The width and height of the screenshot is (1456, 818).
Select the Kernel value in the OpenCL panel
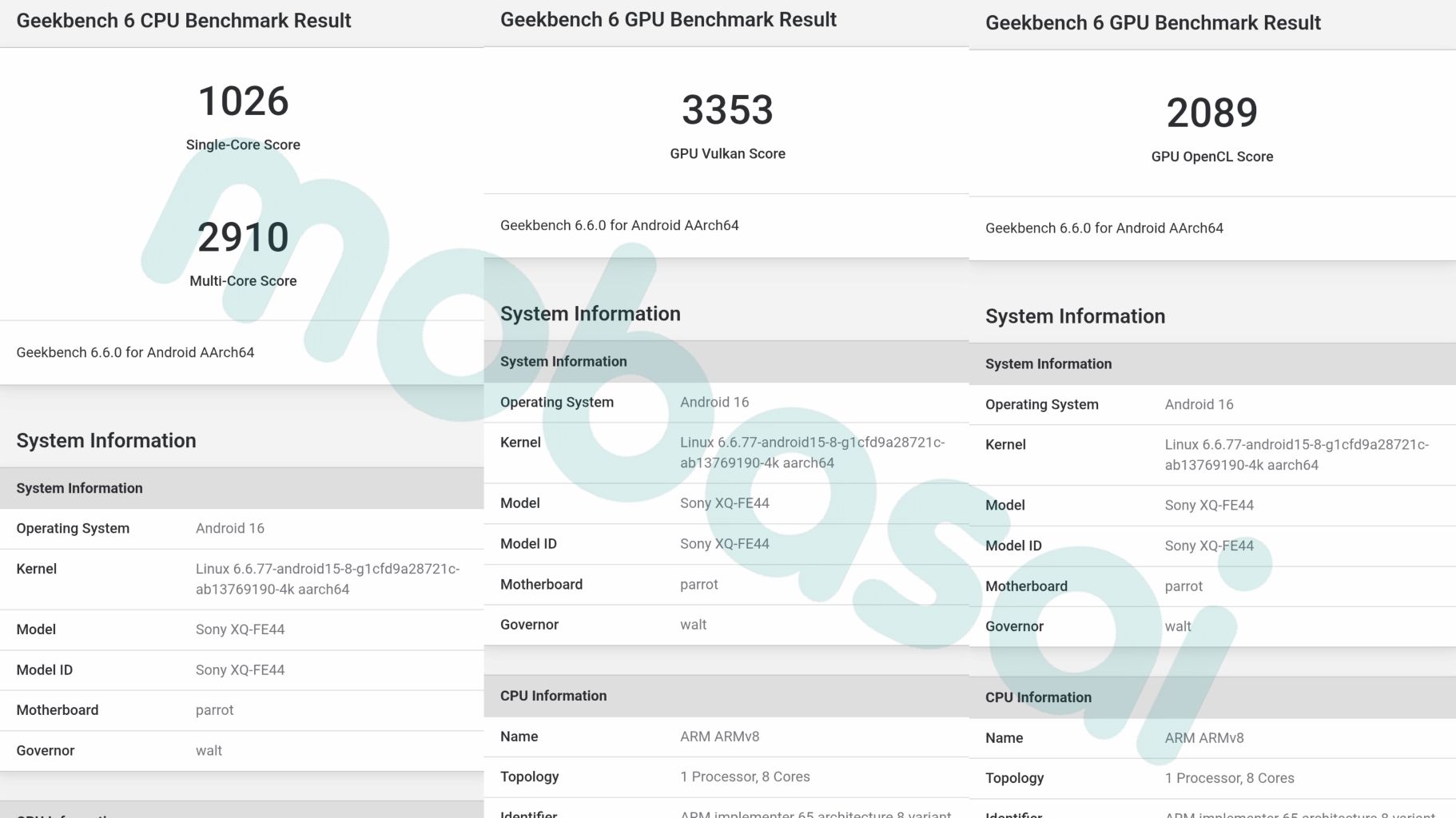point(1296,455)
